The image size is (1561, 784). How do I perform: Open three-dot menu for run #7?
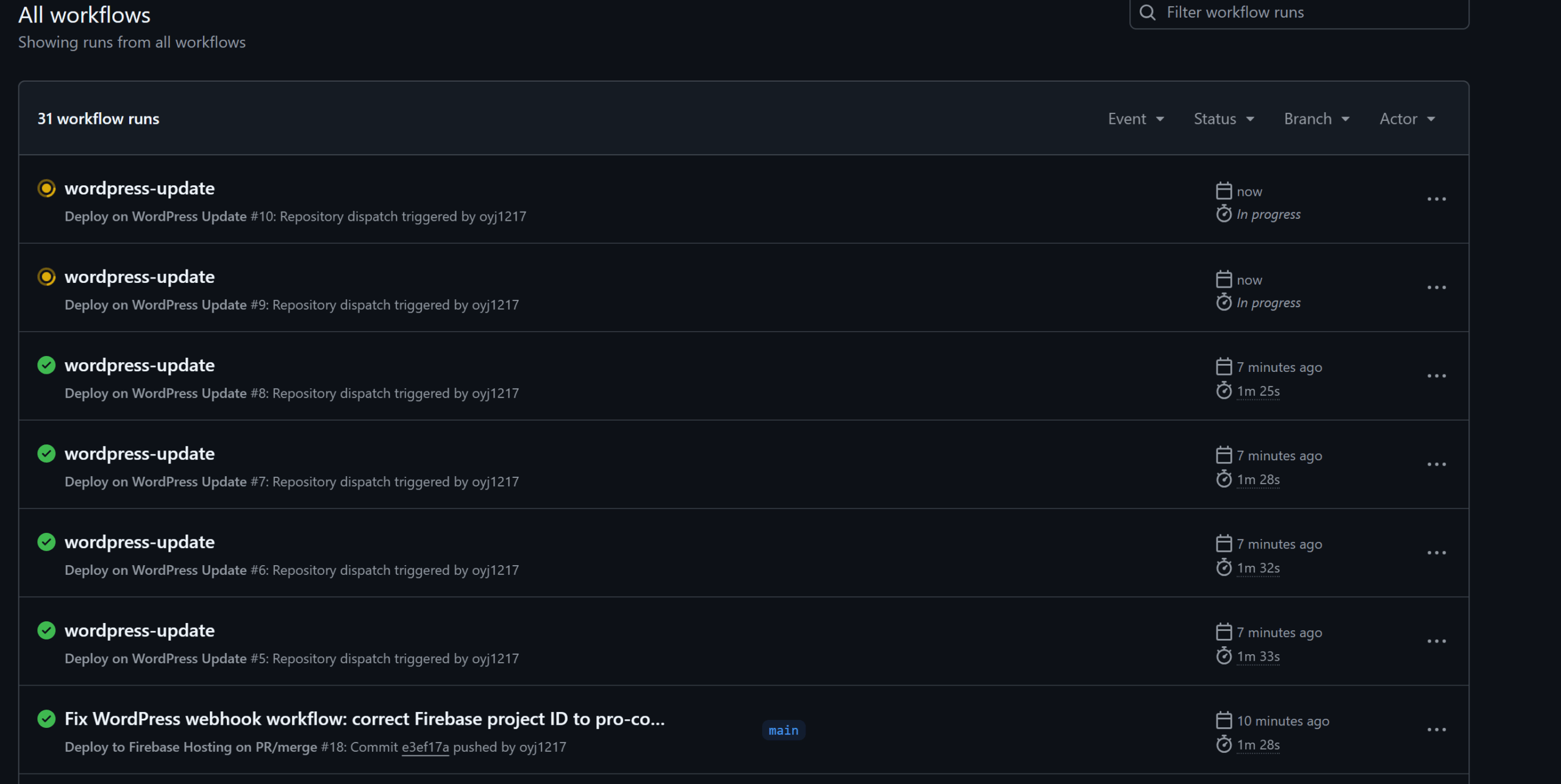pyautogui.click(x=1436, y=465)
